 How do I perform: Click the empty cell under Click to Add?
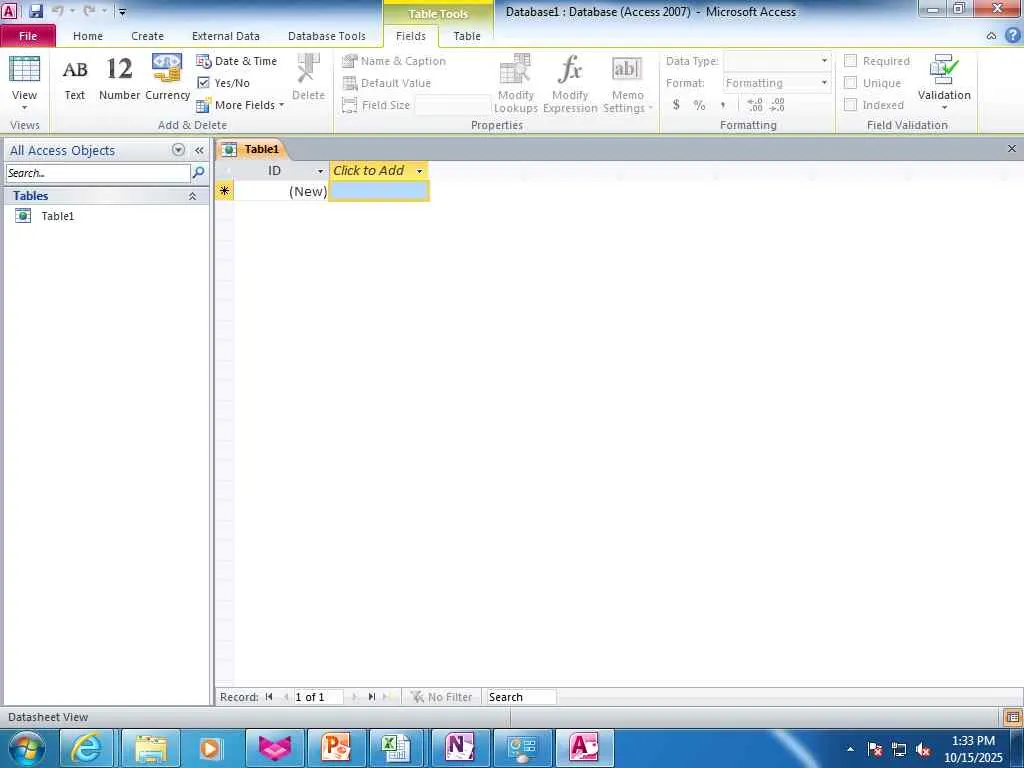[379, 191]
